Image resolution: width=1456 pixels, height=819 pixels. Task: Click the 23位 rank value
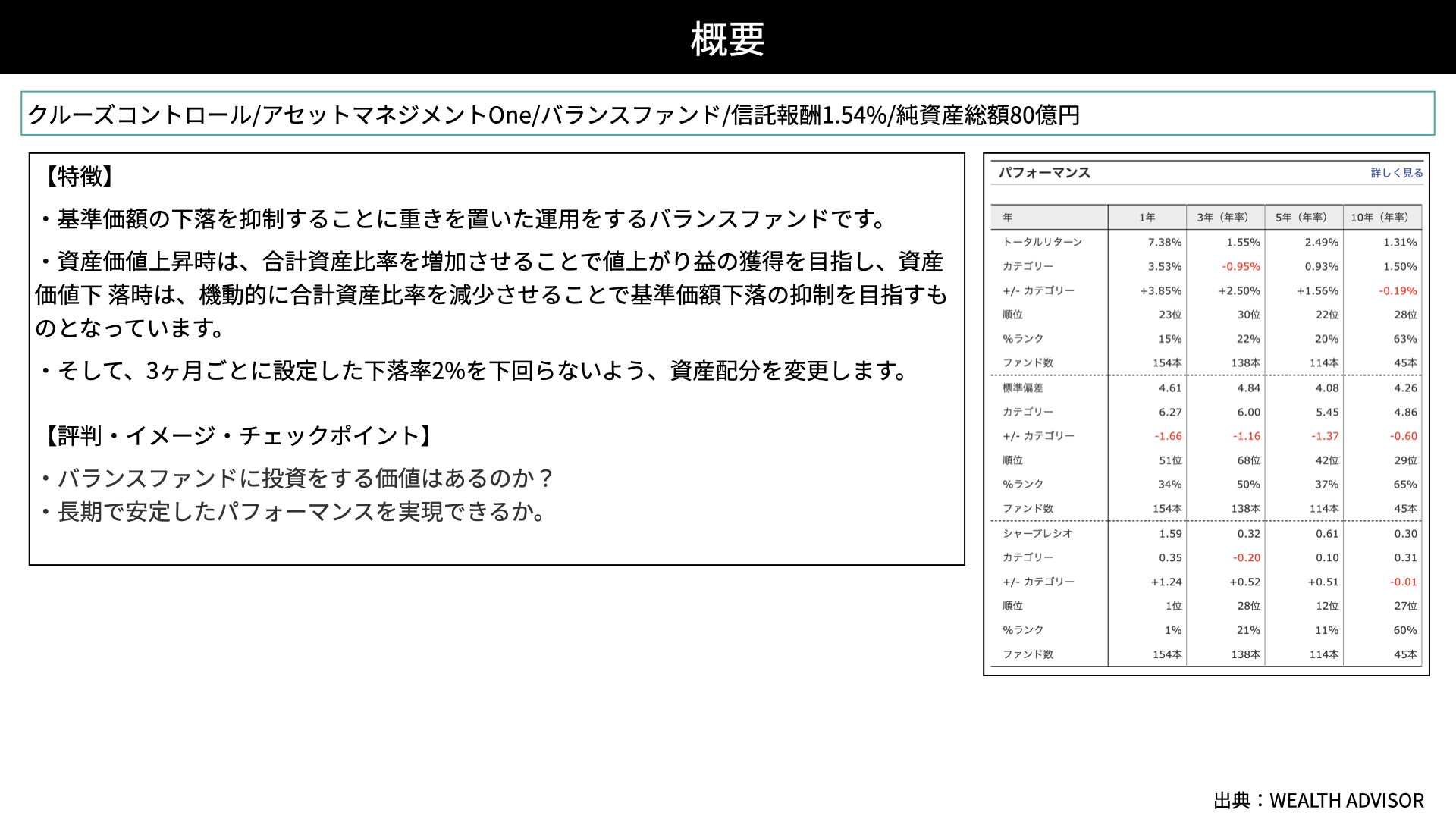[1170, 315]
